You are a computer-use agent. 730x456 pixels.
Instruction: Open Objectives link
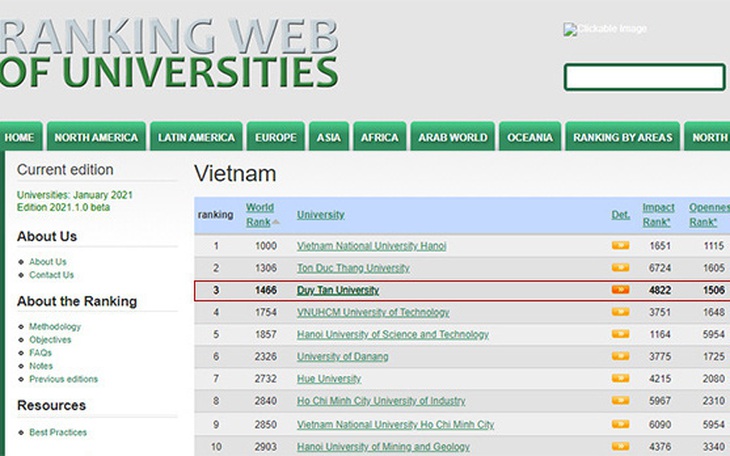pos(50,340)
